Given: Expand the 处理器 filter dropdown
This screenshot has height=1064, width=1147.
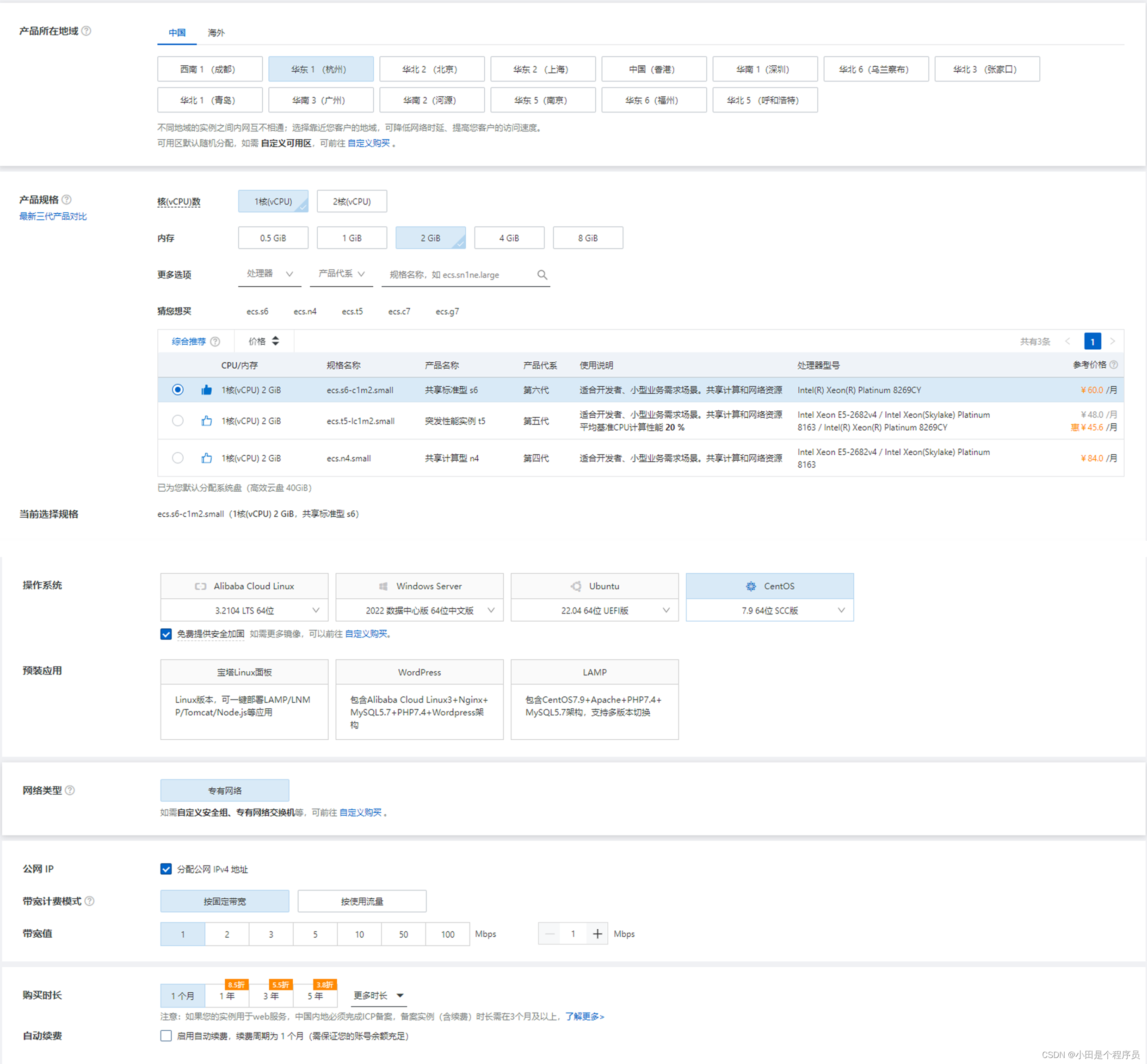Looking at the screenshot, I should coord(270,274).
